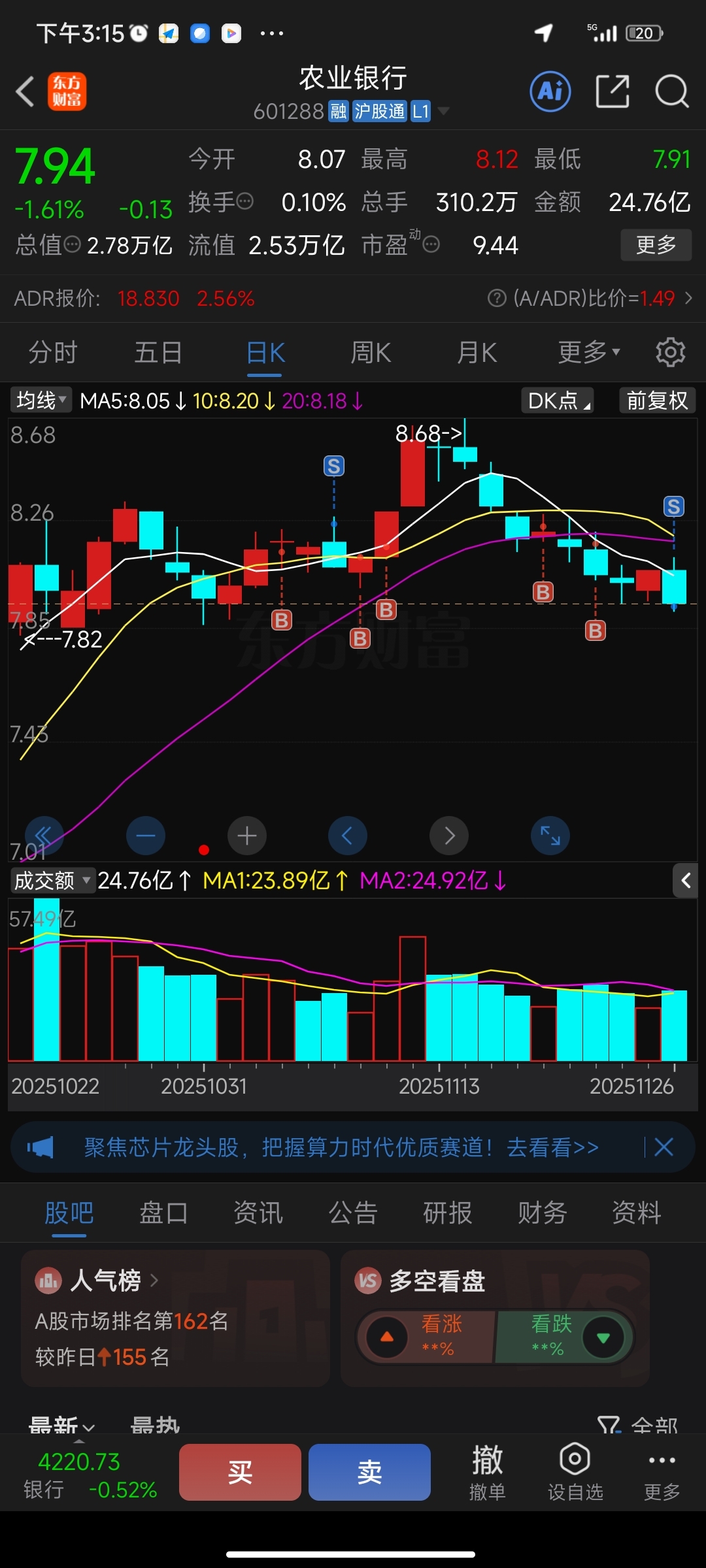
Task: Tap the blue 卖 sell button
Action: [369, 1473]
